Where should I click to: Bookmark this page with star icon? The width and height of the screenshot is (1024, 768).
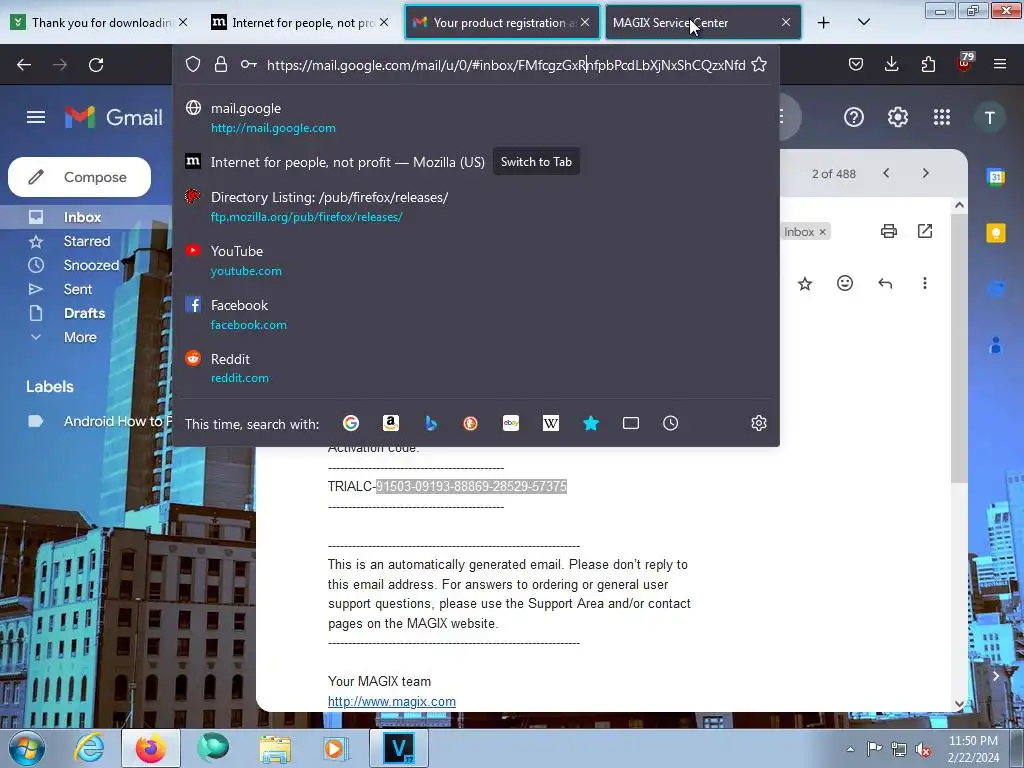pyautogui.click(x=758, y=65)
